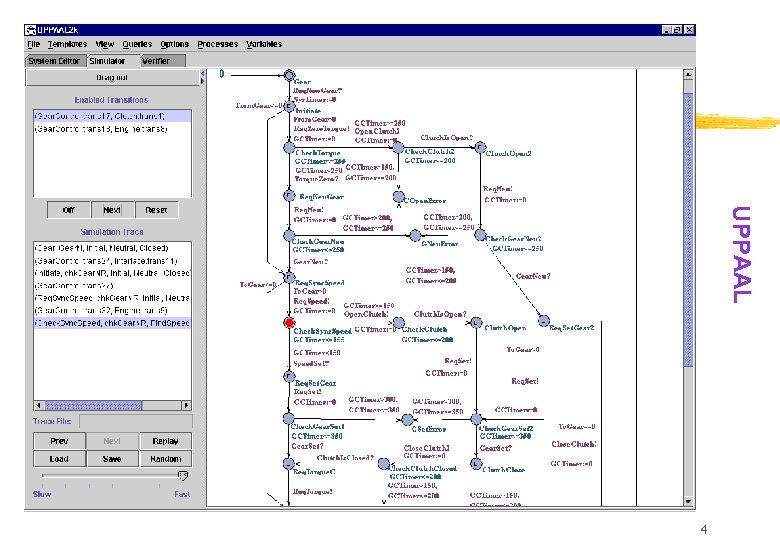Viewport: 780px width, 540px height.
Task: Click the Replay button
Action: tap(165, 441)
